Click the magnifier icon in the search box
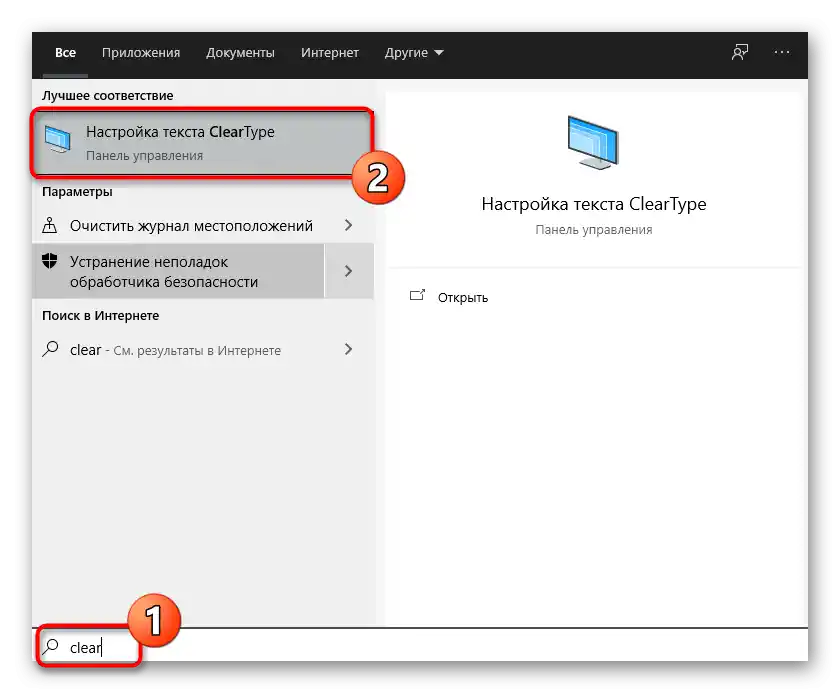The height and width of the screenshot is (693, 840). click(x=51, y=646)
